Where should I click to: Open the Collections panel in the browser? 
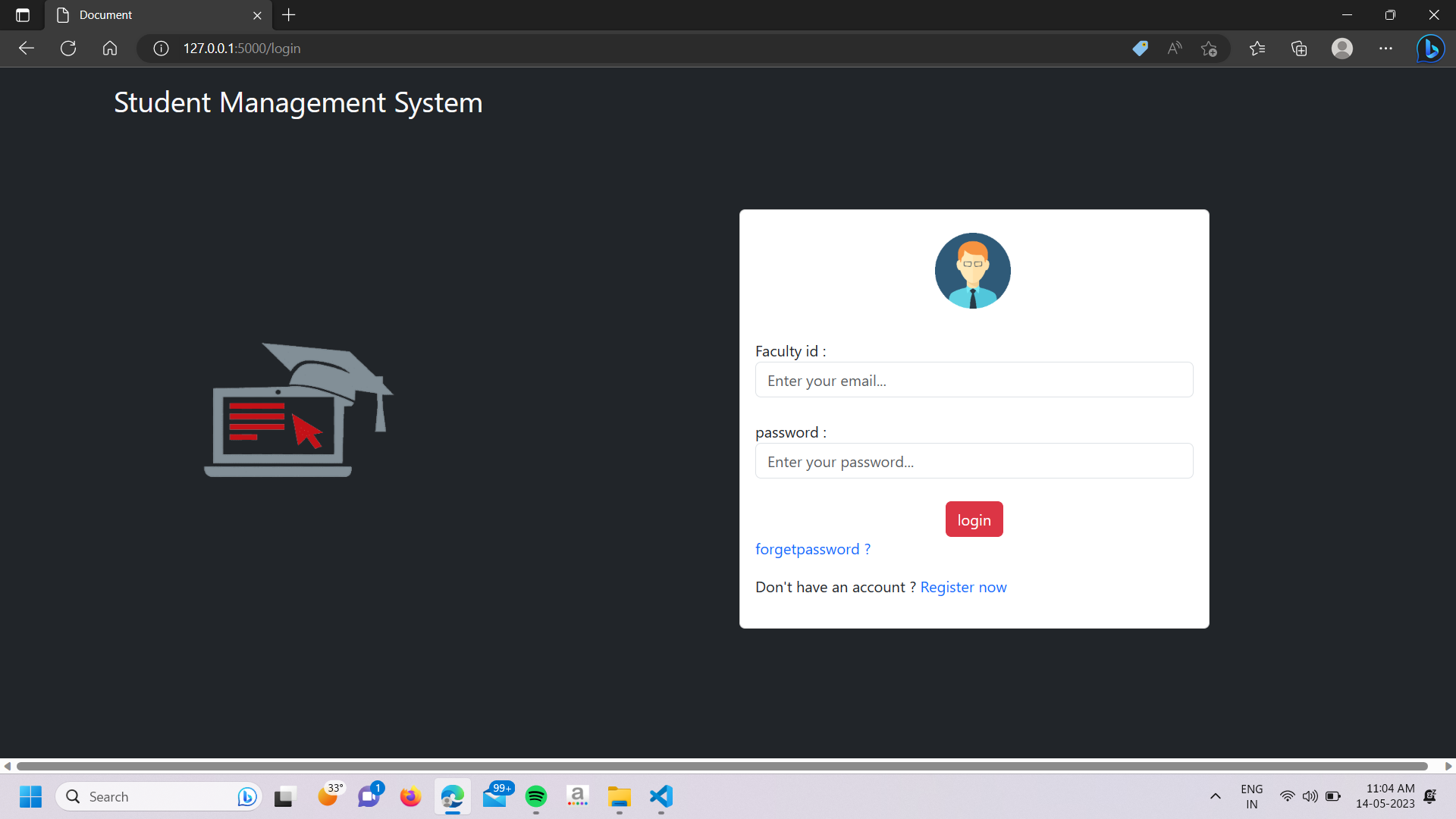click(1298, 48)
